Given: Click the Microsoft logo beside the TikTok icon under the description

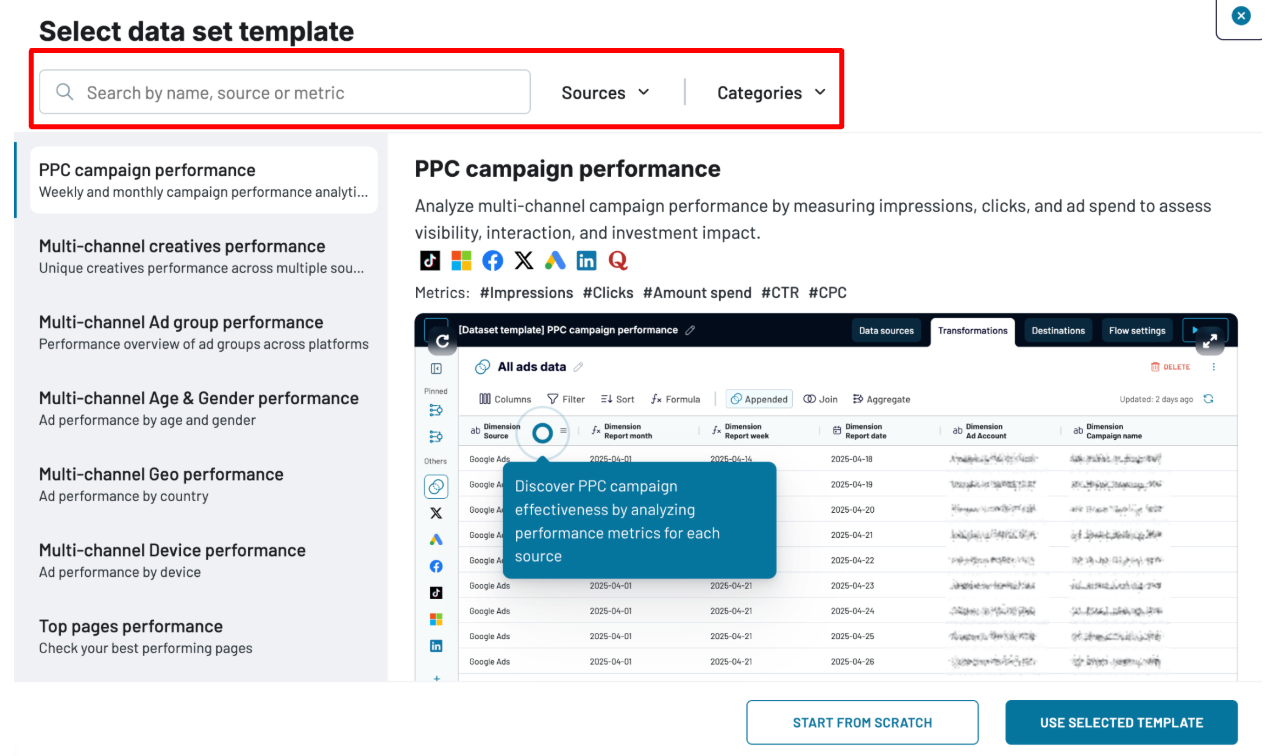Looking at the screenshot, I should pyautogui.click(x=461, y=261).
